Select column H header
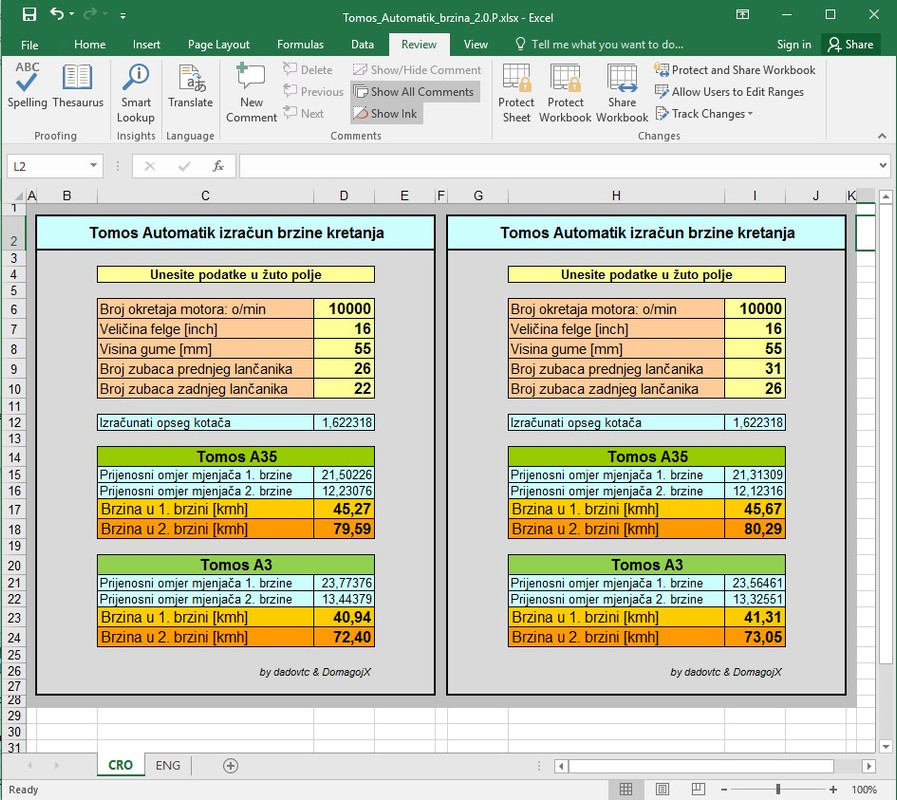The height and width of the screenshot is (800, 897). tap(616, 196)
